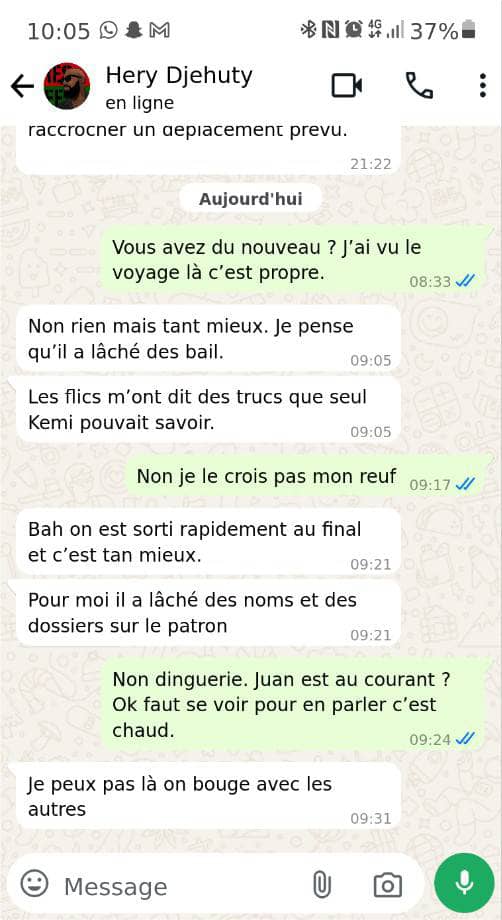
Task: Open the emoji picker
Action: click(35, 883)
